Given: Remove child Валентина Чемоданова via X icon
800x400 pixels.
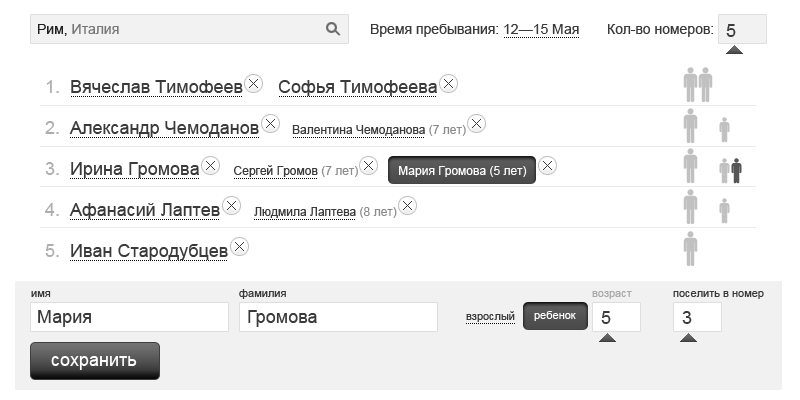Looking at the screenshot, I should (477, 125).
